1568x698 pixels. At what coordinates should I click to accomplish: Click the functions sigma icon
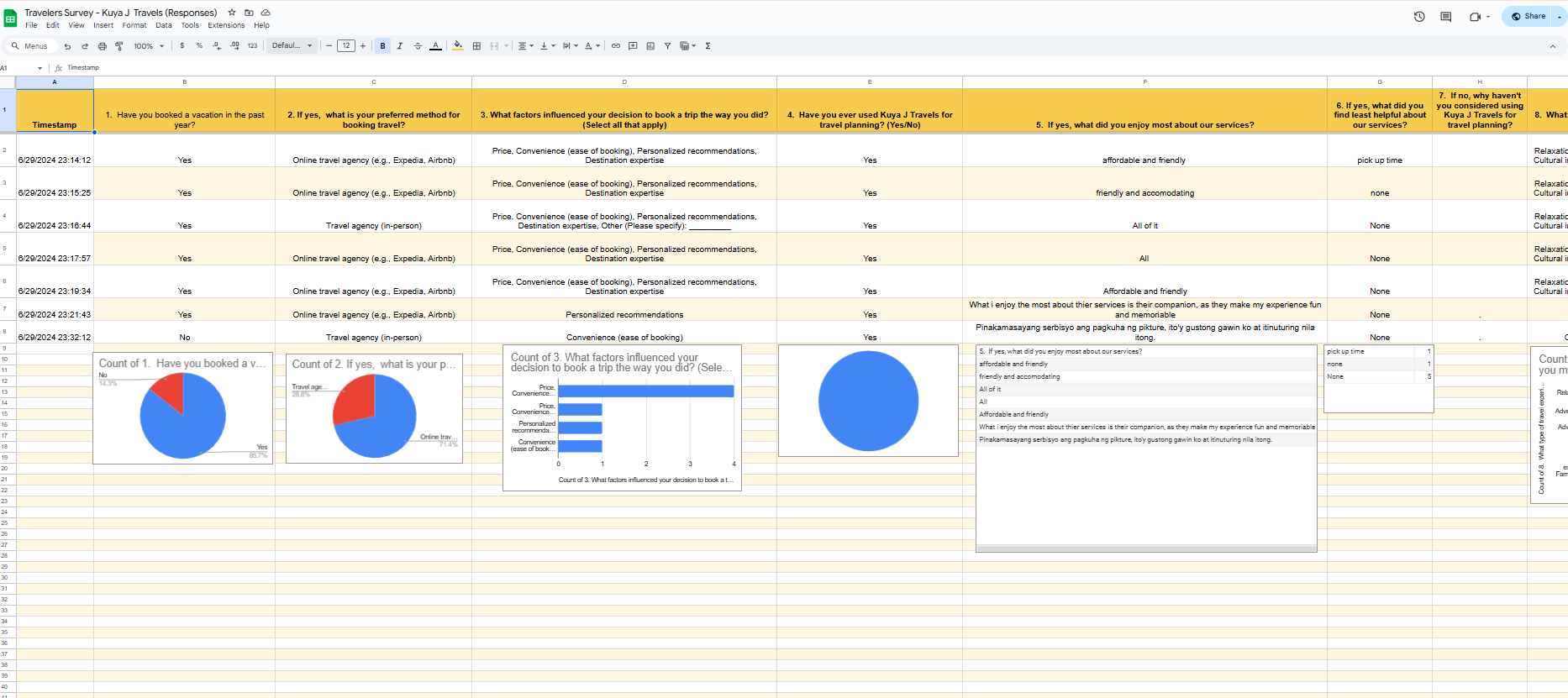[708, 46]
